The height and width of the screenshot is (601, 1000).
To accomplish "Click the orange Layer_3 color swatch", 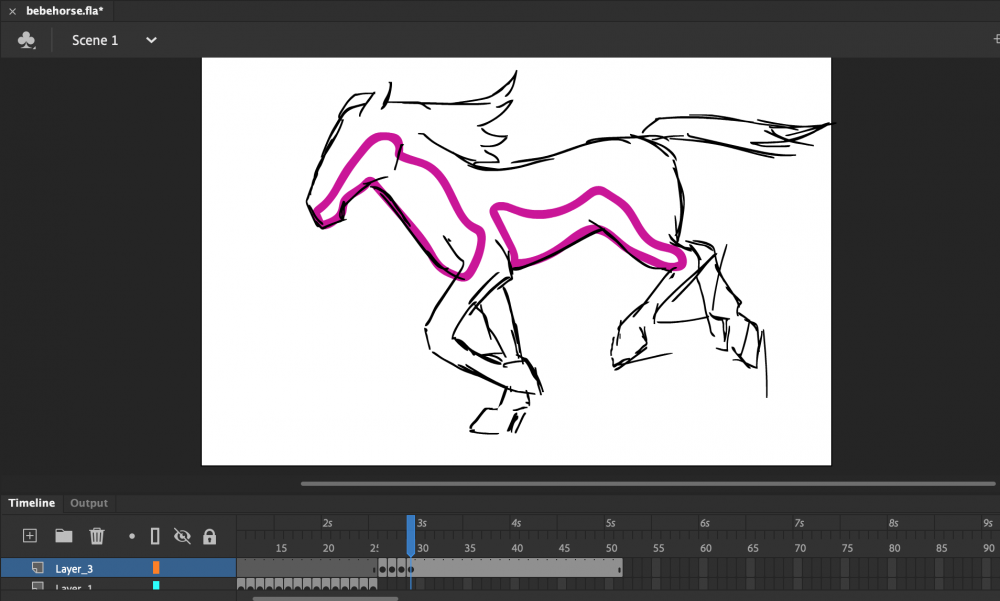I will pos(156,568).
